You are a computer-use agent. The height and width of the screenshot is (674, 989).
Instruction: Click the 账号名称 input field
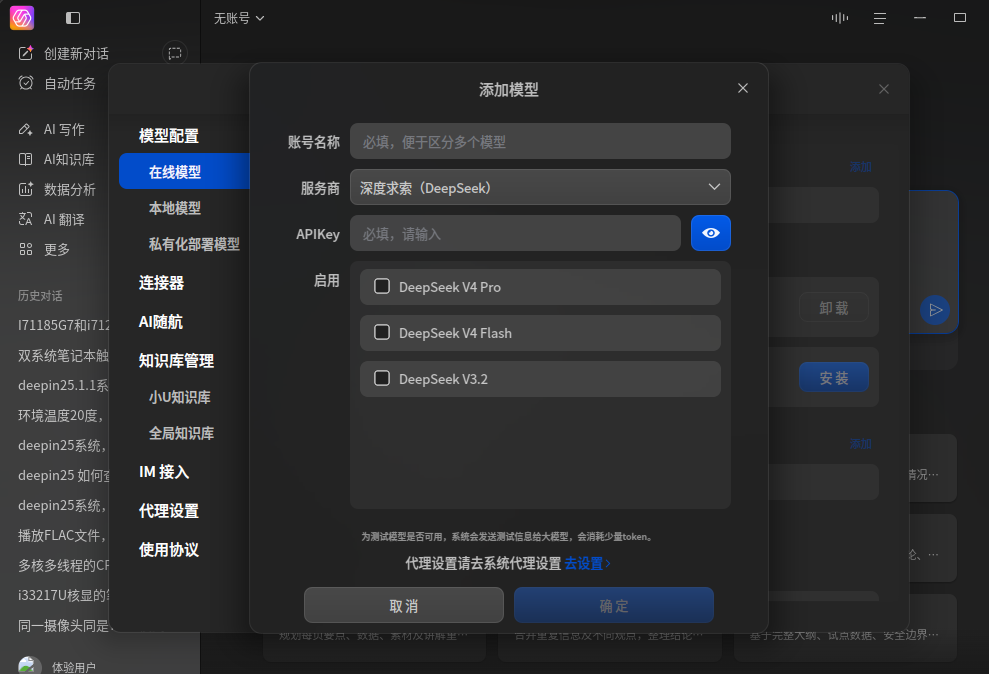click(x=540, y=141)
